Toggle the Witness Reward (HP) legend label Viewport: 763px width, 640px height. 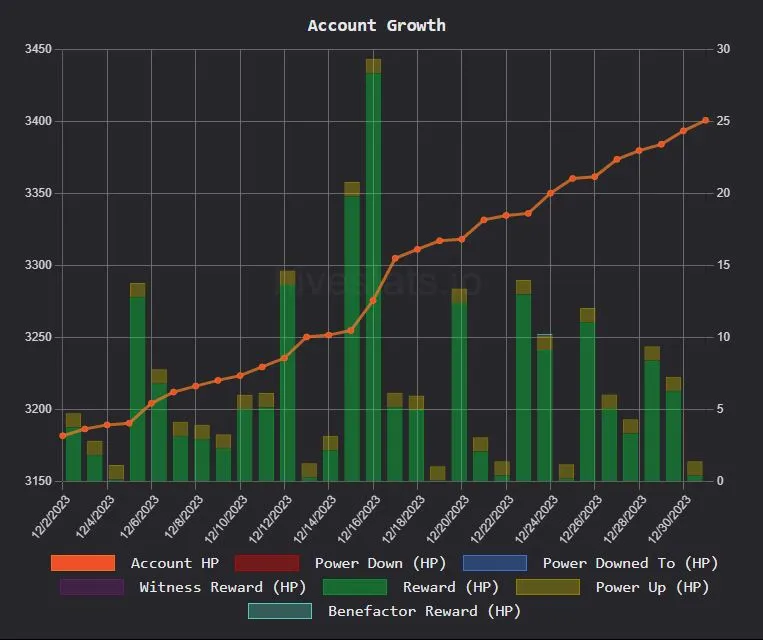[223, 587]
